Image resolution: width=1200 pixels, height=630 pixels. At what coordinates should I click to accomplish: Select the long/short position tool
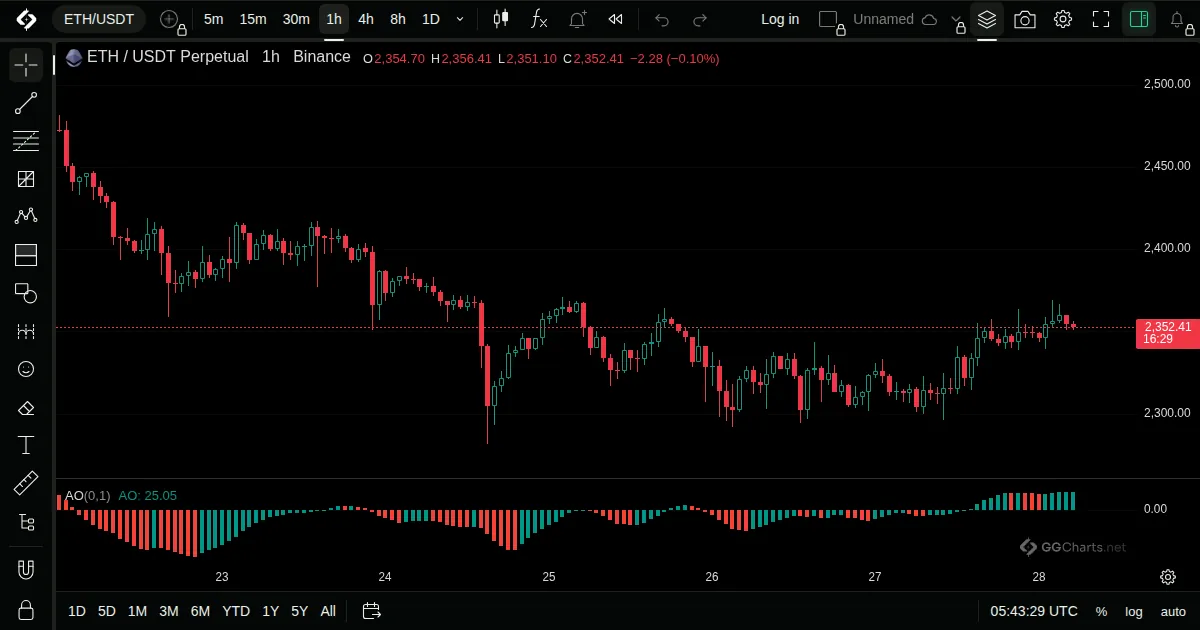(x=26, y=255)
